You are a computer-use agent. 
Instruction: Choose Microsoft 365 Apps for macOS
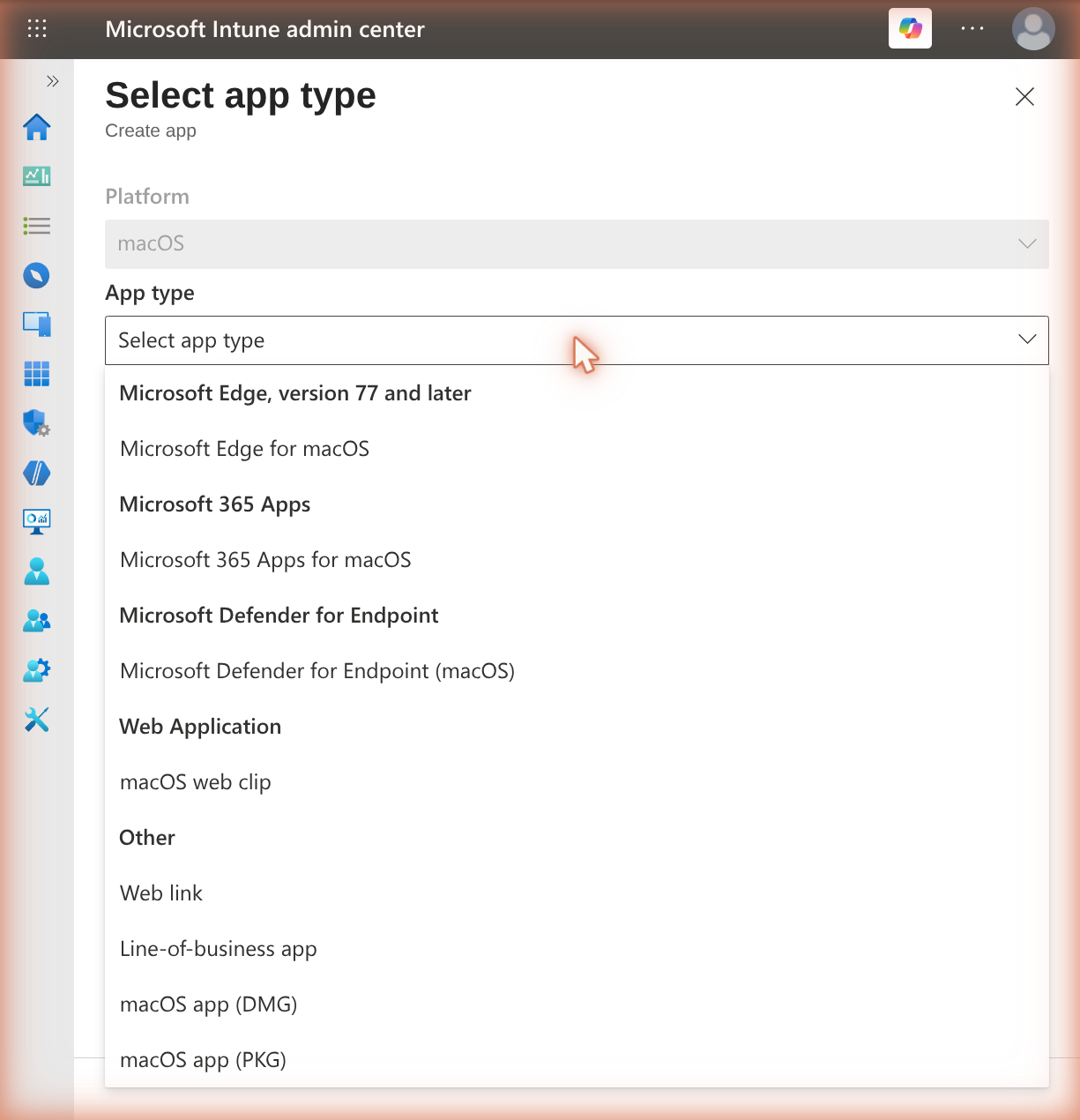coord(577,560)
